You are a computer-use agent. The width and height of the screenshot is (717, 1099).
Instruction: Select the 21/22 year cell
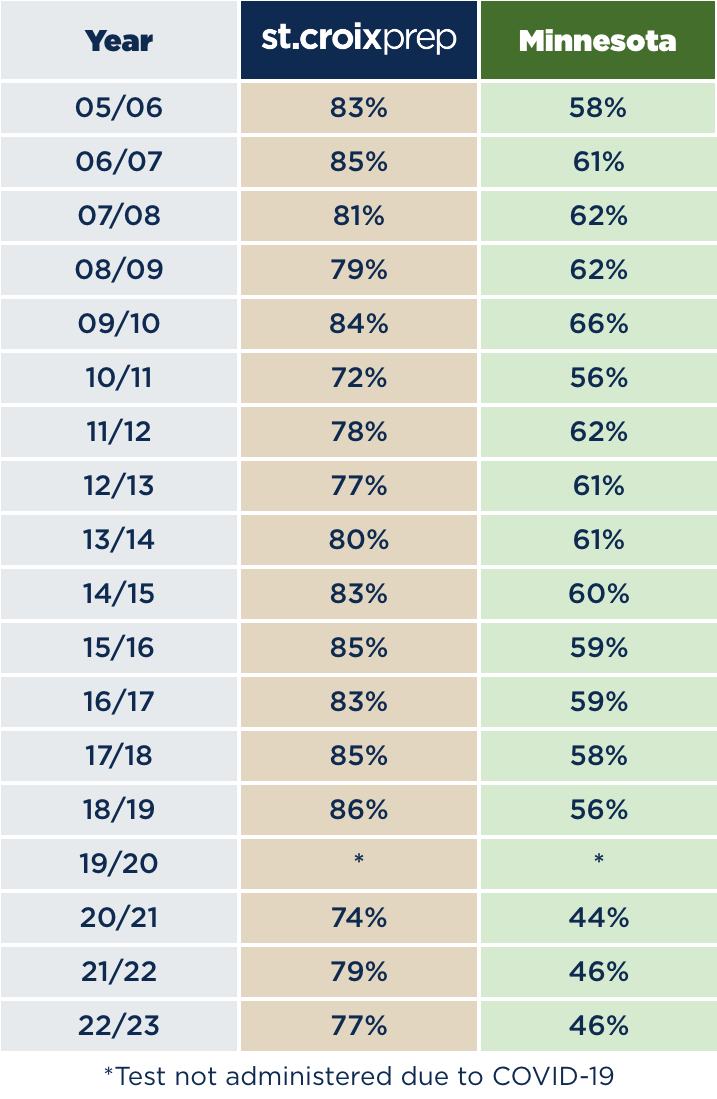coord(118,972)
